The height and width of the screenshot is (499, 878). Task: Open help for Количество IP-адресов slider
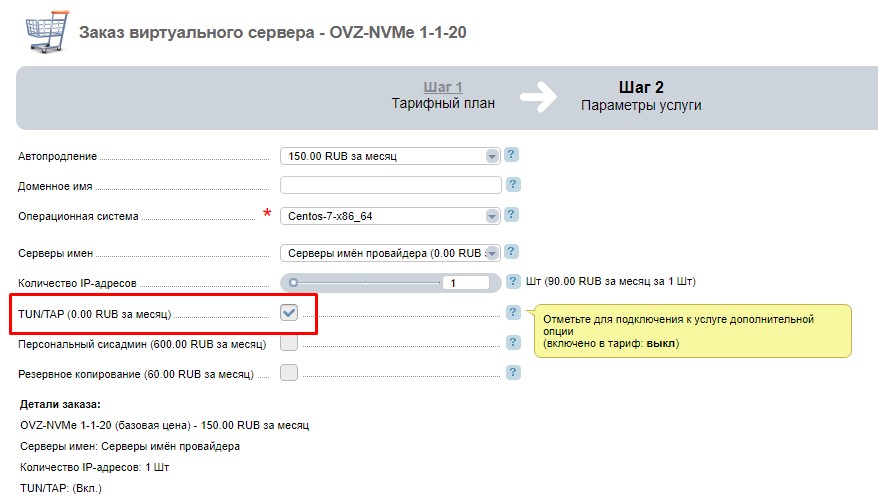pyautogui.click(x=513, y=281)
